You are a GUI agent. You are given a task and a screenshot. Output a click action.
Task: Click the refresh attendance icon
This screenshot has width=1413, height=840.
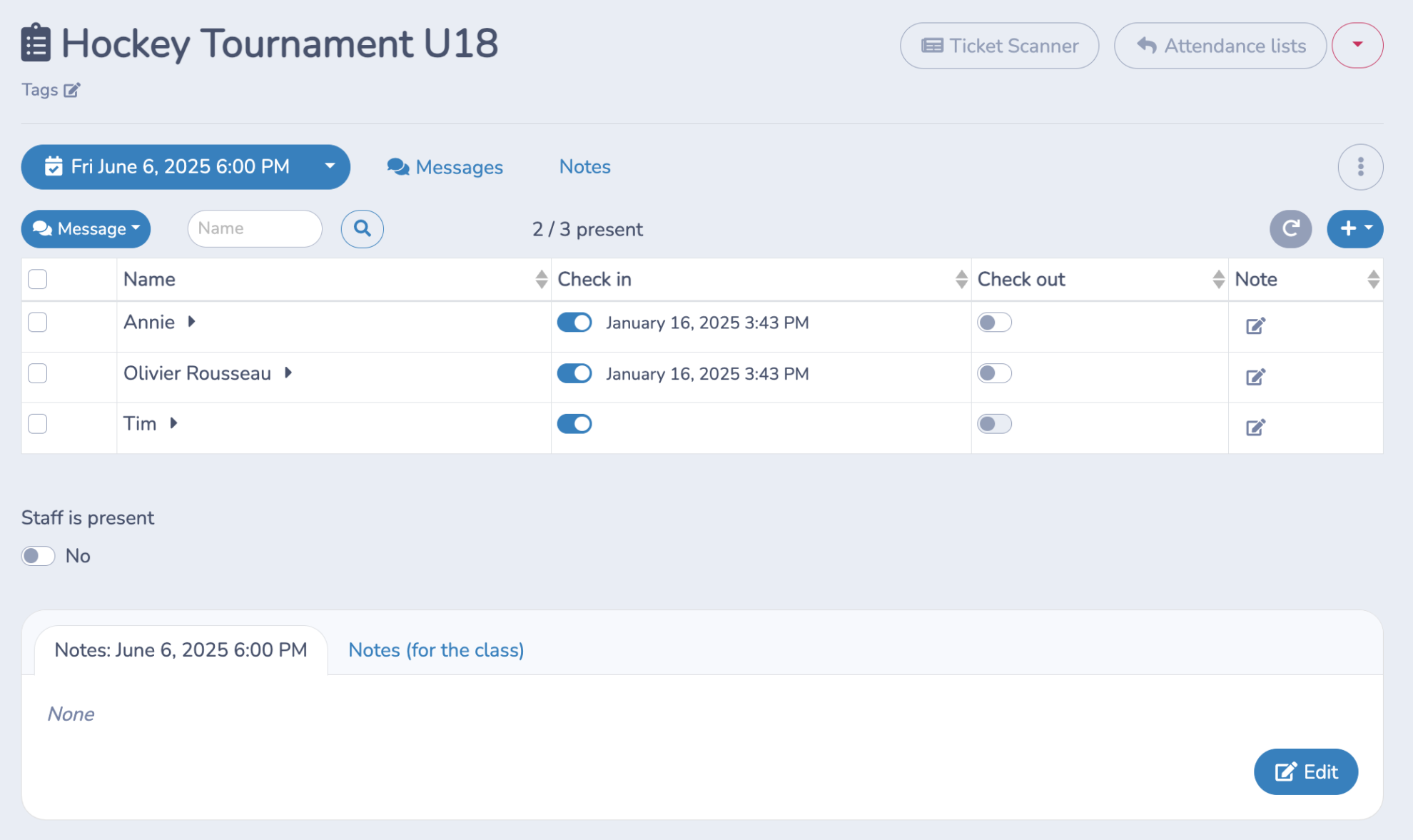pos(1290,228)
